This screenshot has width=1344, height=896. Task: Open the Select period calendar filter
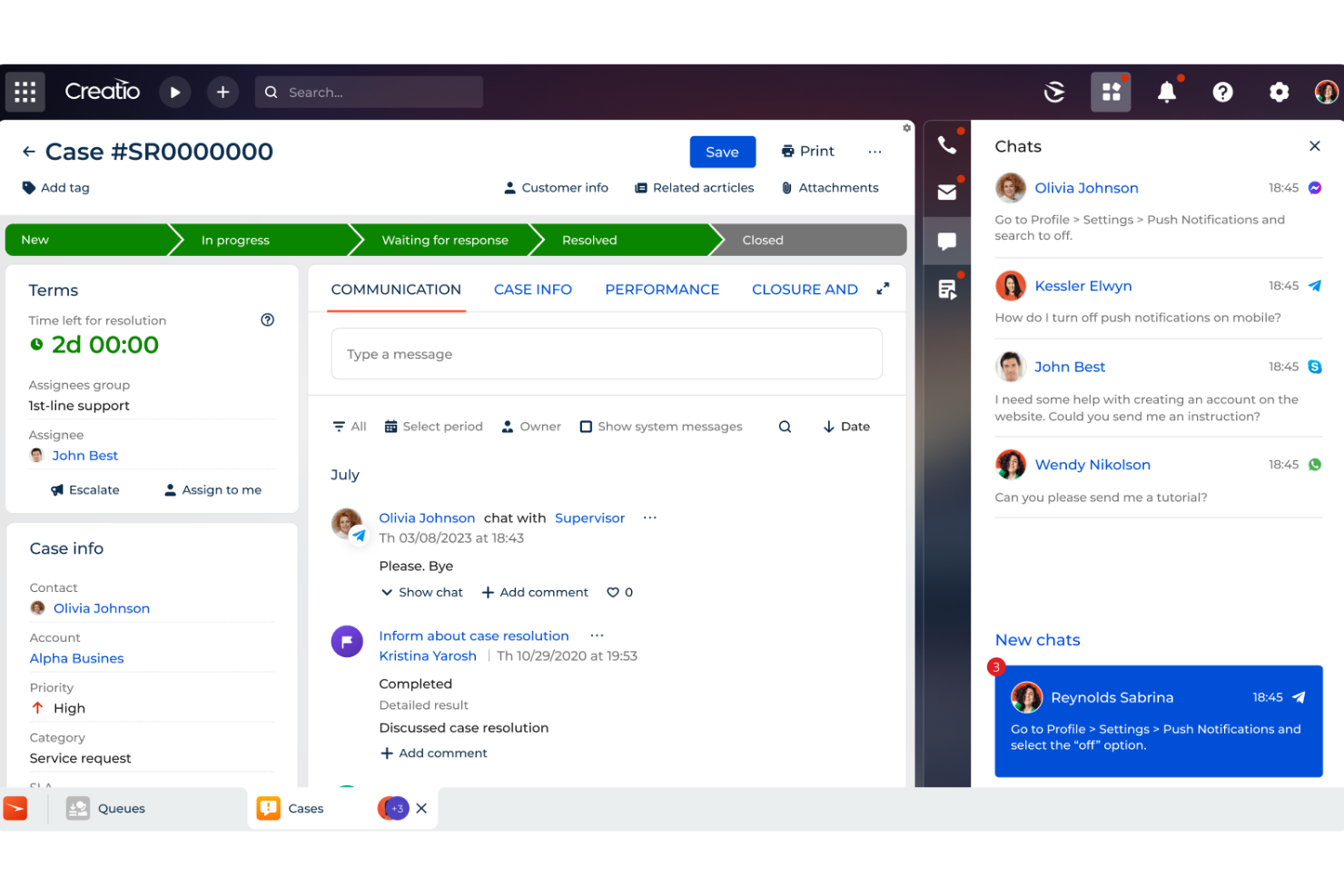(x=433, y=426)
